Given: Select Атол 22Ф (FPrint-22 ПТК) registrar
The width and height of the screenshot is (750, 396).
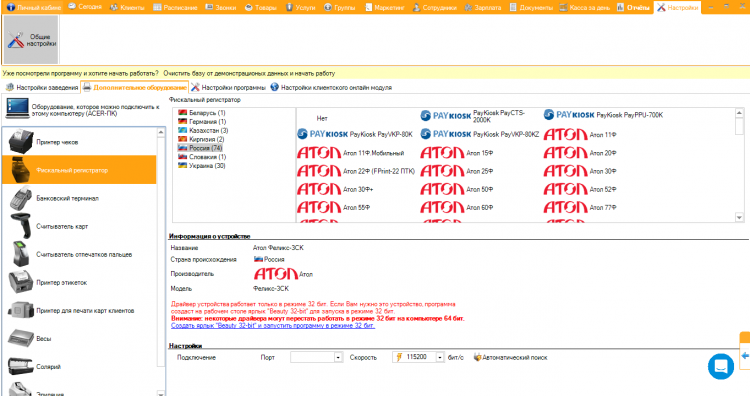Looking at the screenshot, I should [356, 171].
